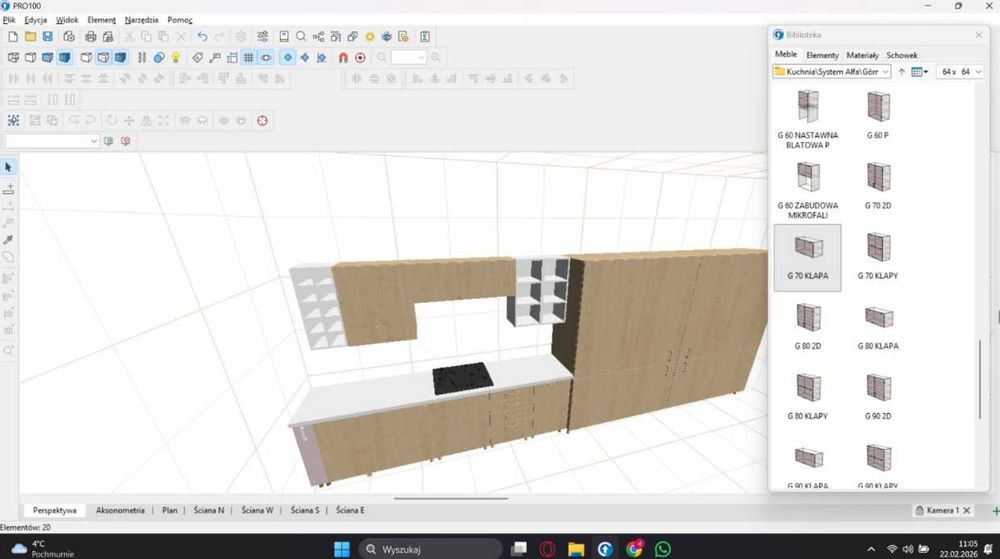Switch to the Materiały tab in Biblioteka

pyautogui.click(x=862, y=55)
